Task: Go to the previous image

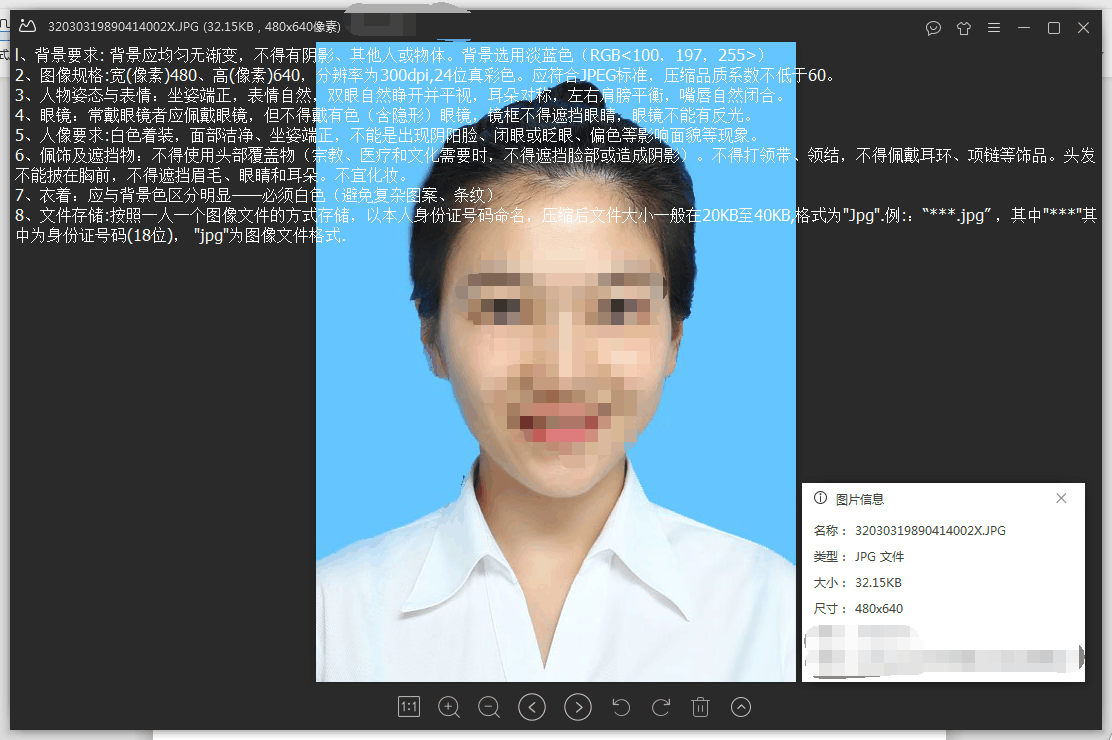Action: point(532,707)
